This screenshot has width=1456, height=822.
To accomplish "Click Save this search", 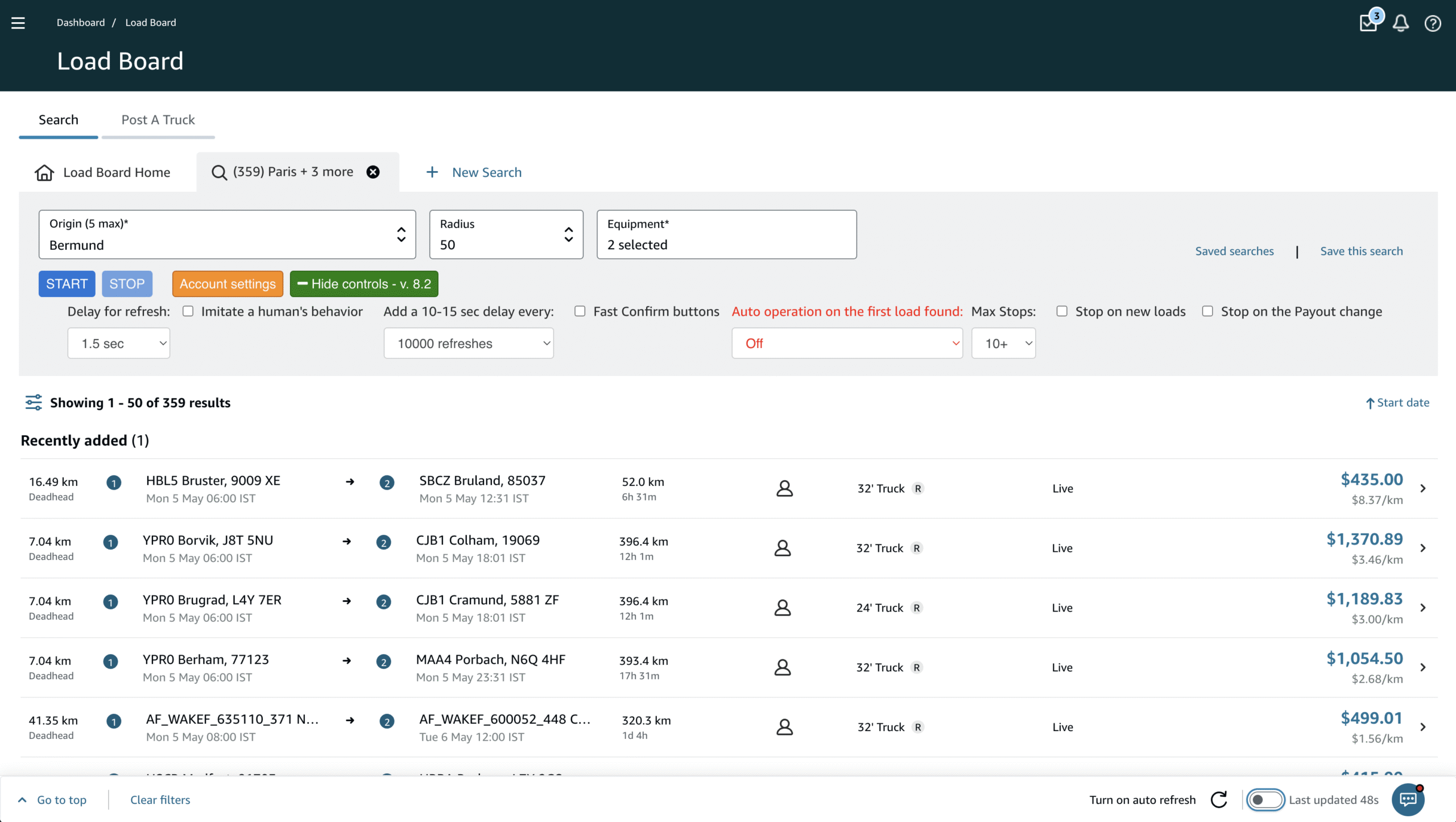I will 1361,251.
